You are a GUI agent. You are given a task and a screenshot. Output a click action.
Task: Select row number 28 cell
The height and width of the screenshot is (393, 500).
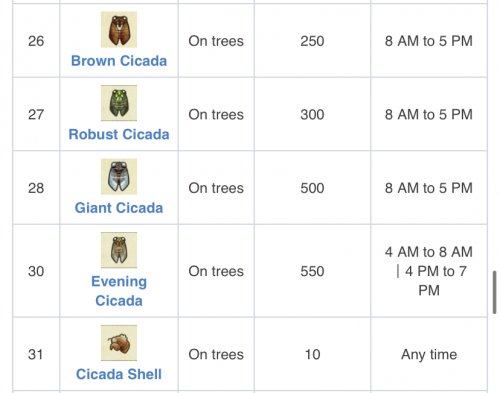pos(36,188)
